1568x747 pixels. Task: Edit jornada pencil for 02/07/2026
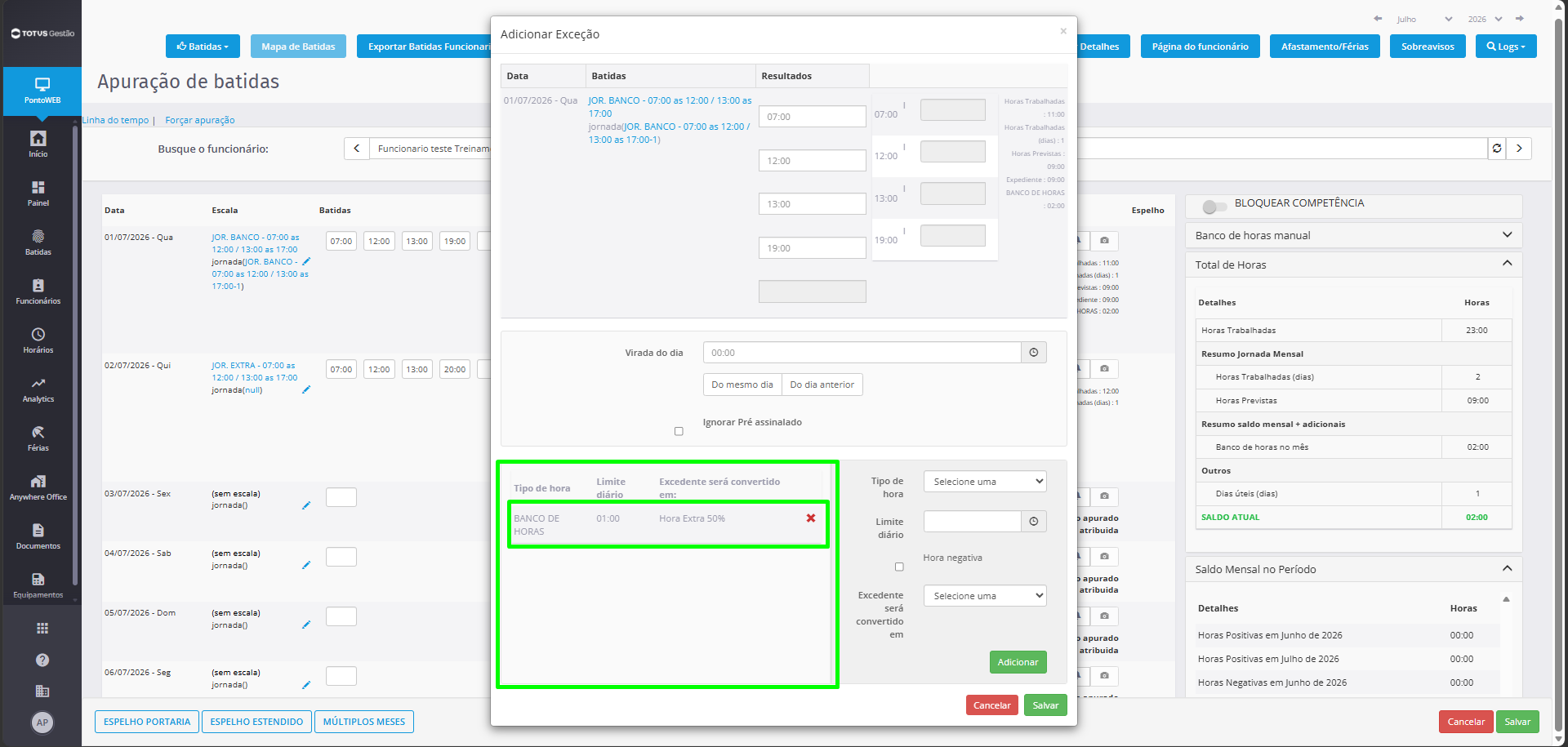click(306, 390)
